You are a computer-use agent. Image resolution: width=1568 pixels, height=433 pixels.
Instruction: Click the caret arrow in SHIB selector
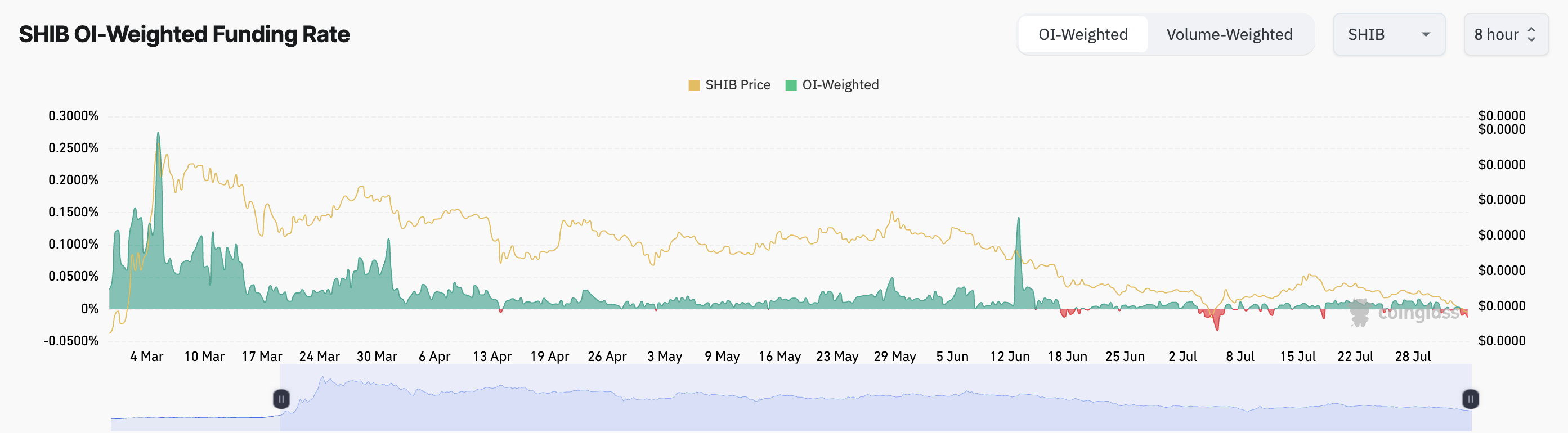pyautogui.click(x=1426, y=35)
